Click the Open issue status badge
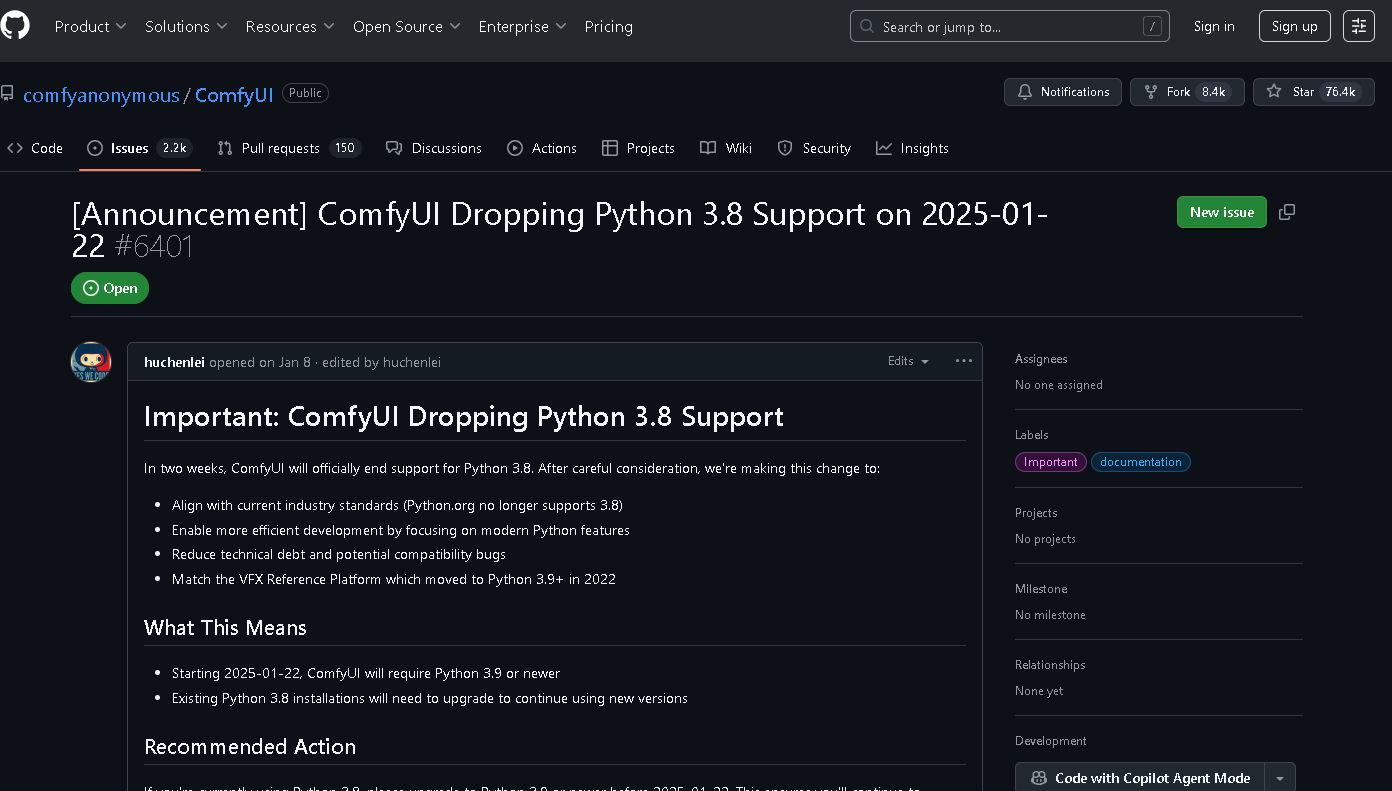 click(x=110, y=288)
